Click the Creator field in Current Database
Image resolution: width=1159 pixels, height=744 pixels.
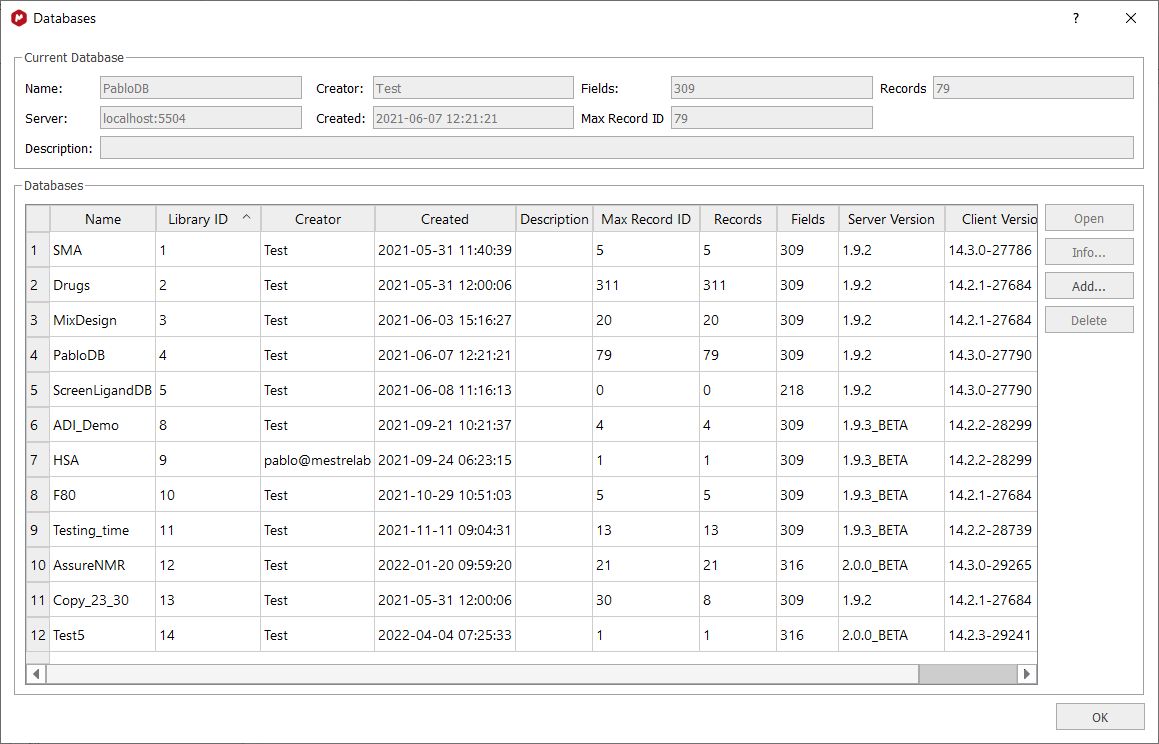click(473, 88)
